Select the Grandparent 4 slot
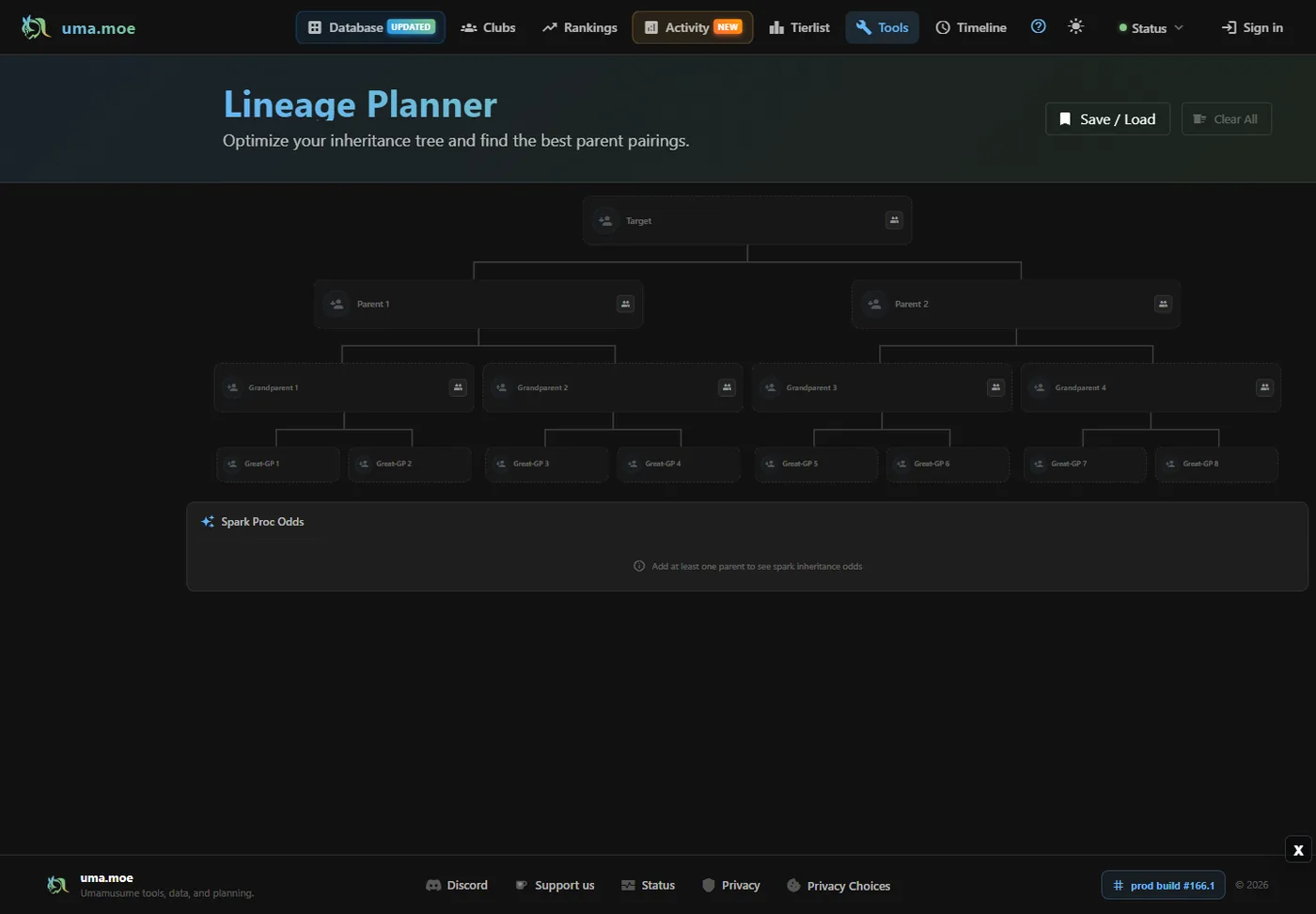1316x914 pixels. (1151, 387)
